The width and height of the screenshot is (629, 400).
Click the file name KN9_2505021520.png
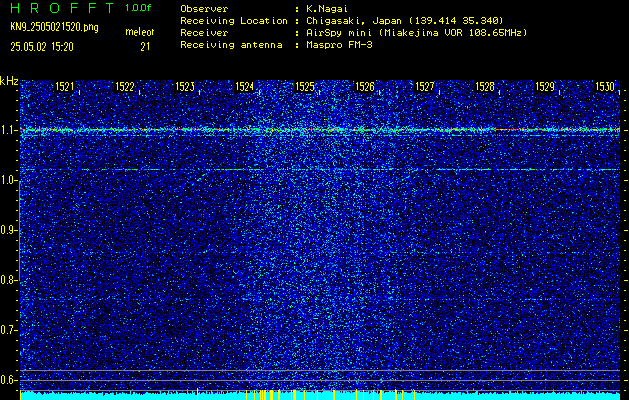click(54, 27)
